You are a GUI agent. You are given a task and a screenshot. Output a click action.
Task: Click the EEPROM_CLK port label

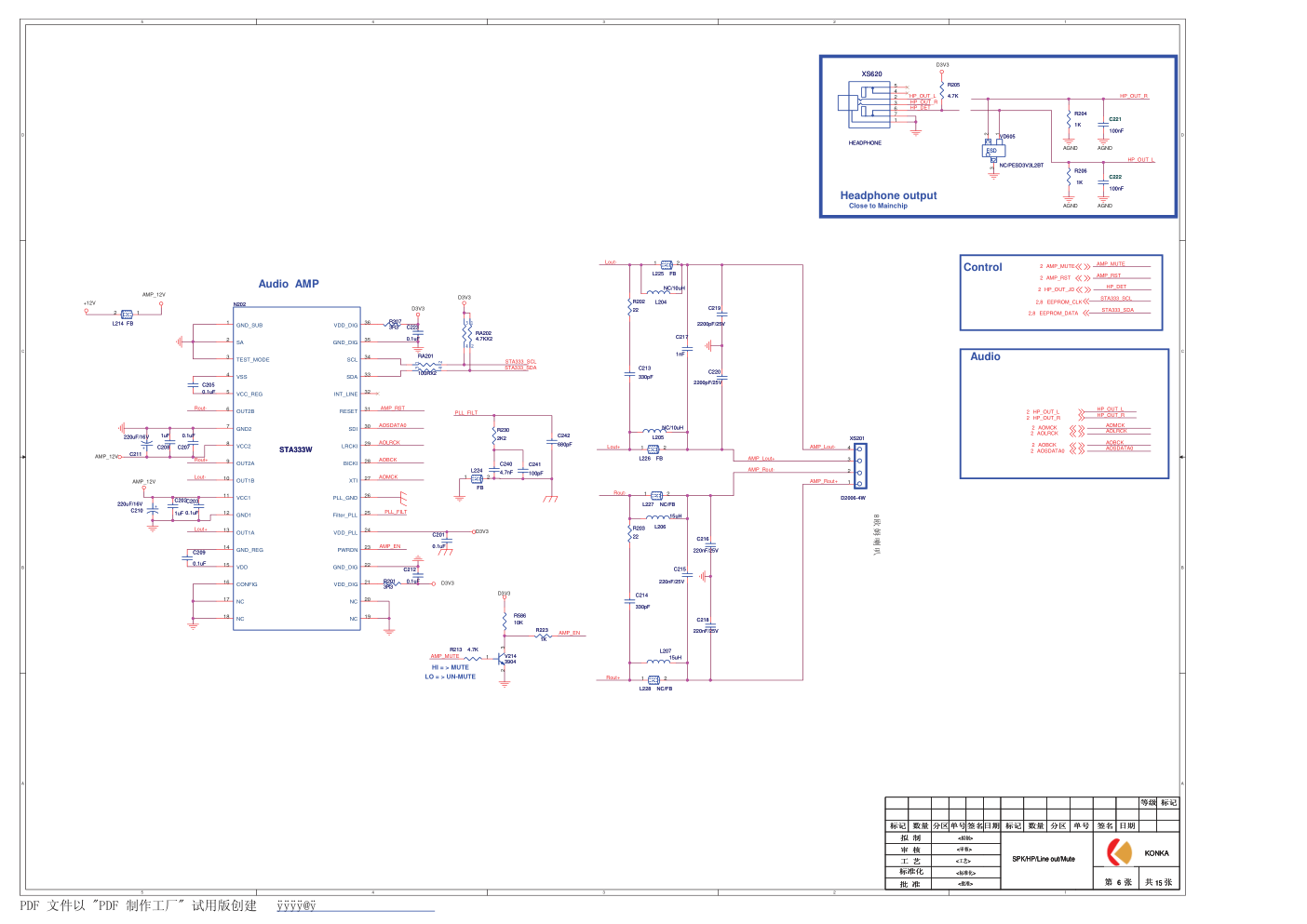(1064, 301)
